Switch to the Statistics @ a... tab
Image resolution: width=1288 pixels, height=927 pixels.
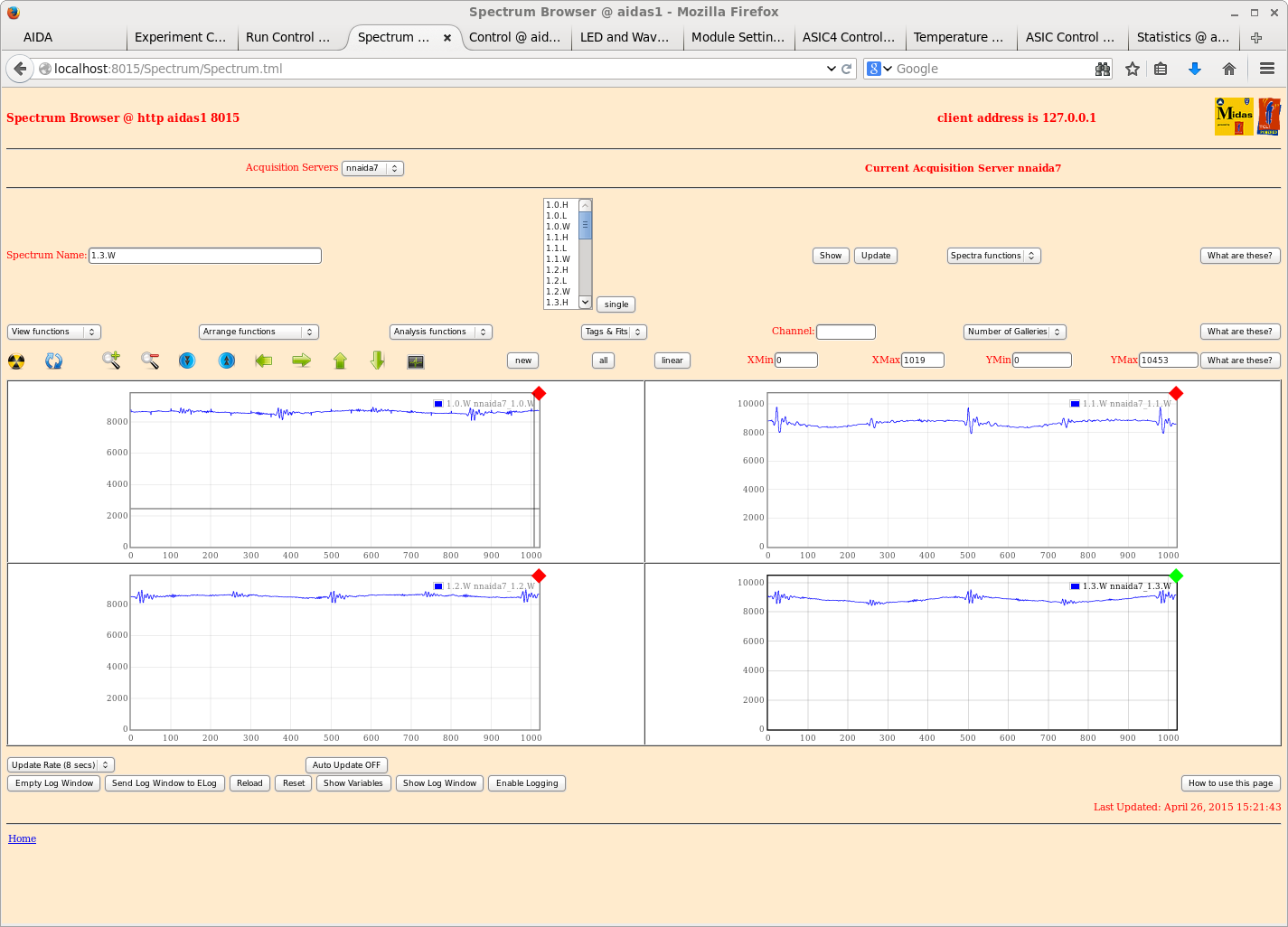(1181, 37)
